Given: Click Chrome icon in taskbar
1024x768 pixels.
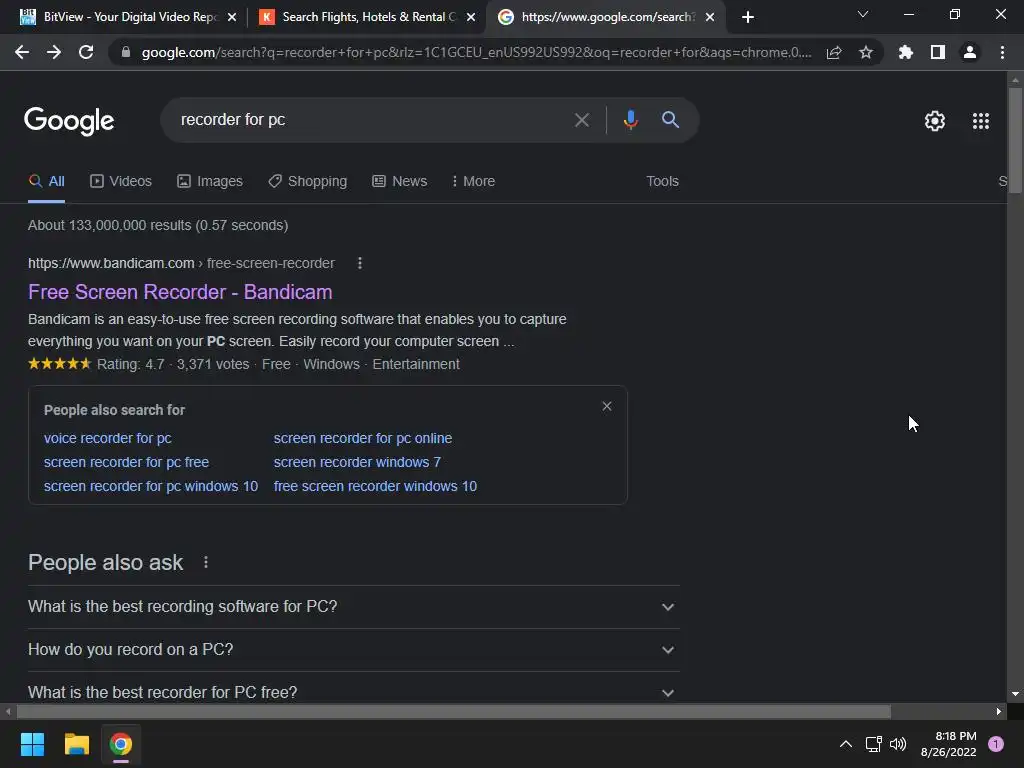Looking at the screenshot, I should tap(121, 744).
